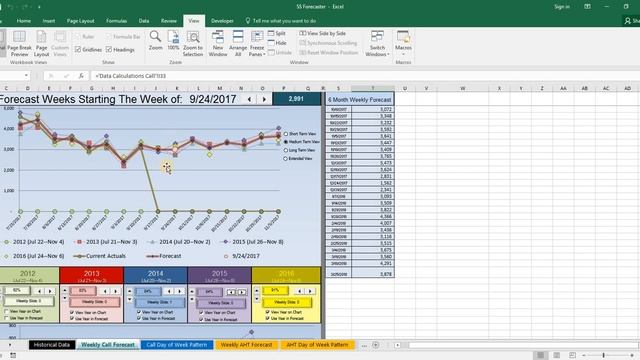Click Sign in link
The width and height of the screenshot is (640, 360).
point(562,7)
